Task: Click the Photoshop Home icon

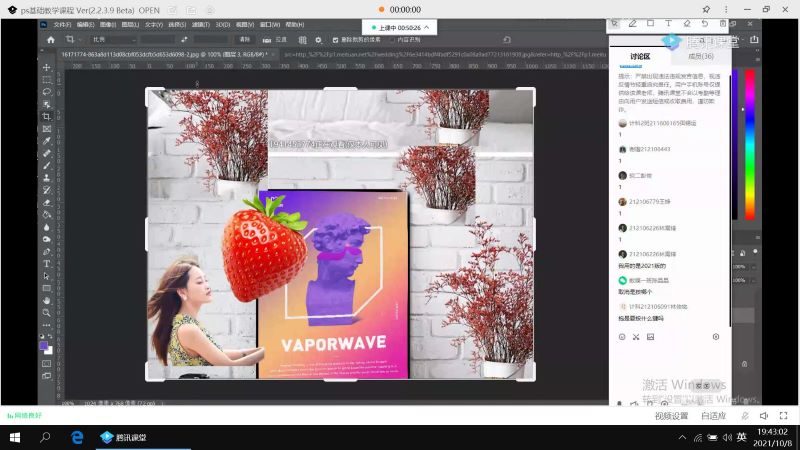Action: click(x=51, y=40)
